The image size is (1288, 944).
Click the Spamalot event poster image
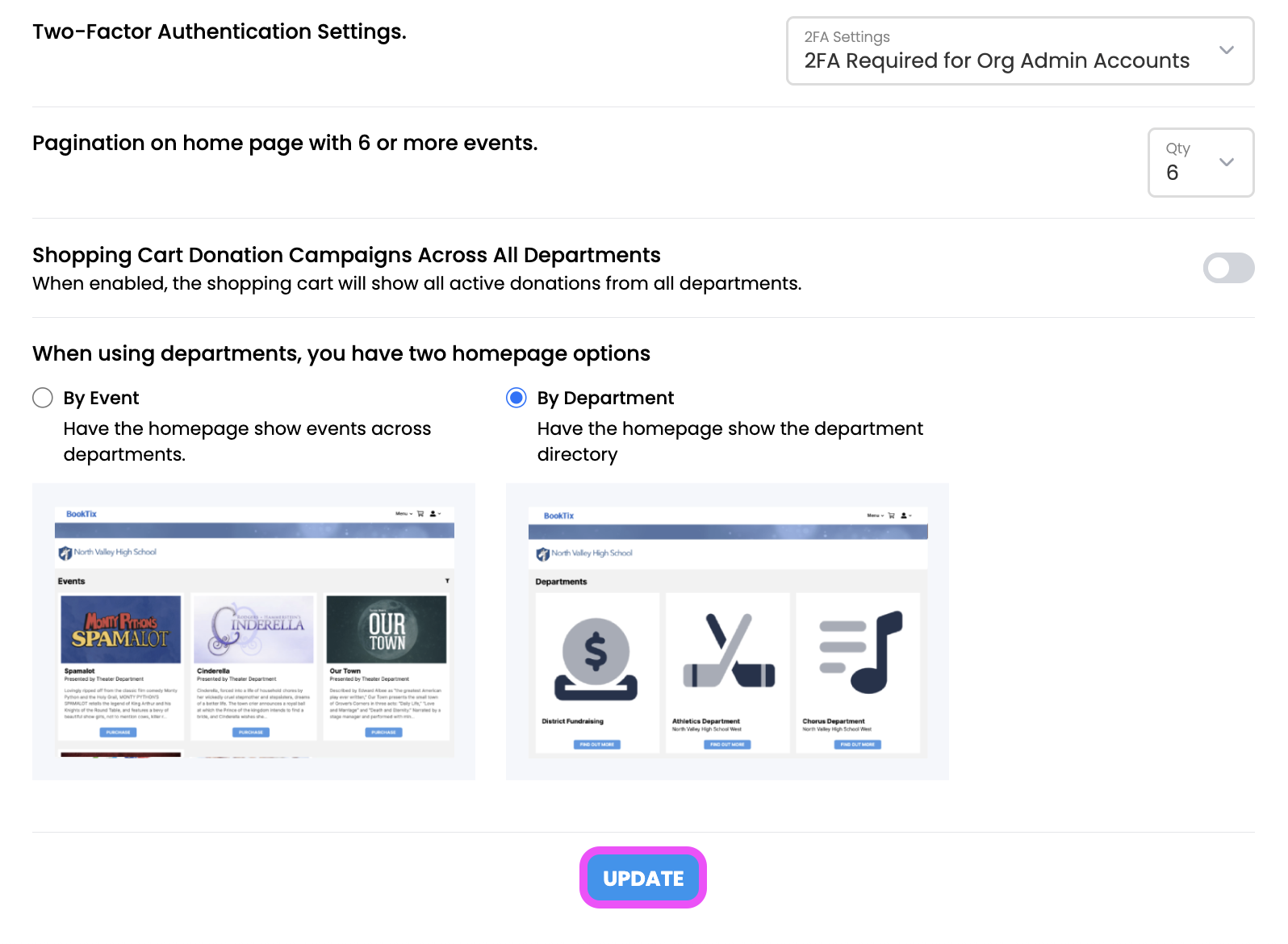[120, 629]
